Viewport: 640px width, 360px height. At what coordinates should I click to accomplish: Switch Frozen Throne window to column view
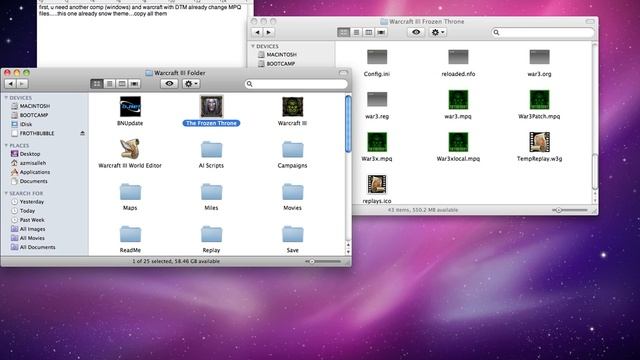pos(369,32)
